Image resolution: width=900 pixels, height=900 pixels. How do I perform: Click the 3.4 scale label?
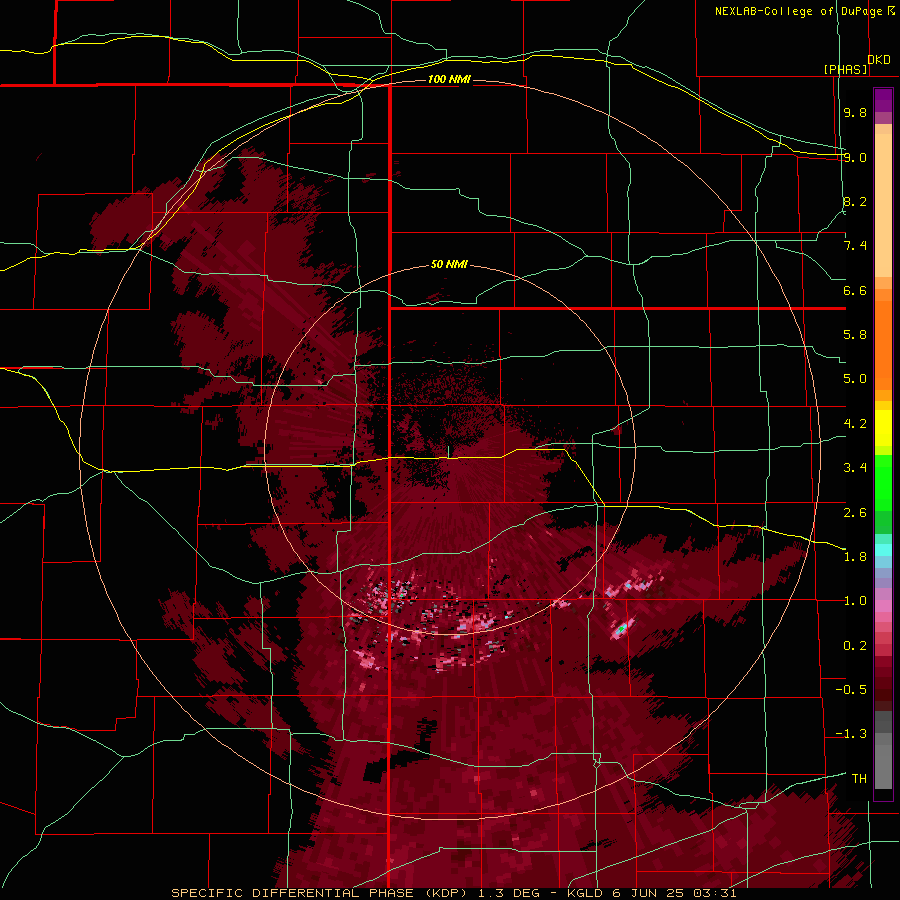[855, 468]
